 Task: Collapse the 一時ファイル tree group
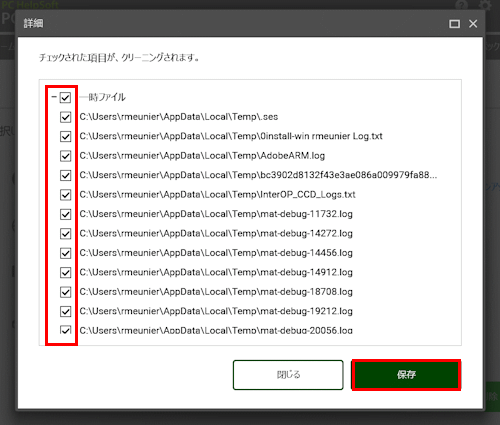click(54, 97)
